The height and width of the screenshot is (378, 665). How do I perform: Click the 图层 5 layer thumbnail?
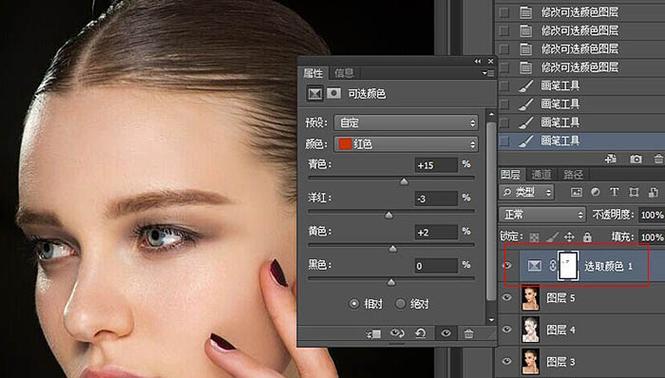[530, 297]
